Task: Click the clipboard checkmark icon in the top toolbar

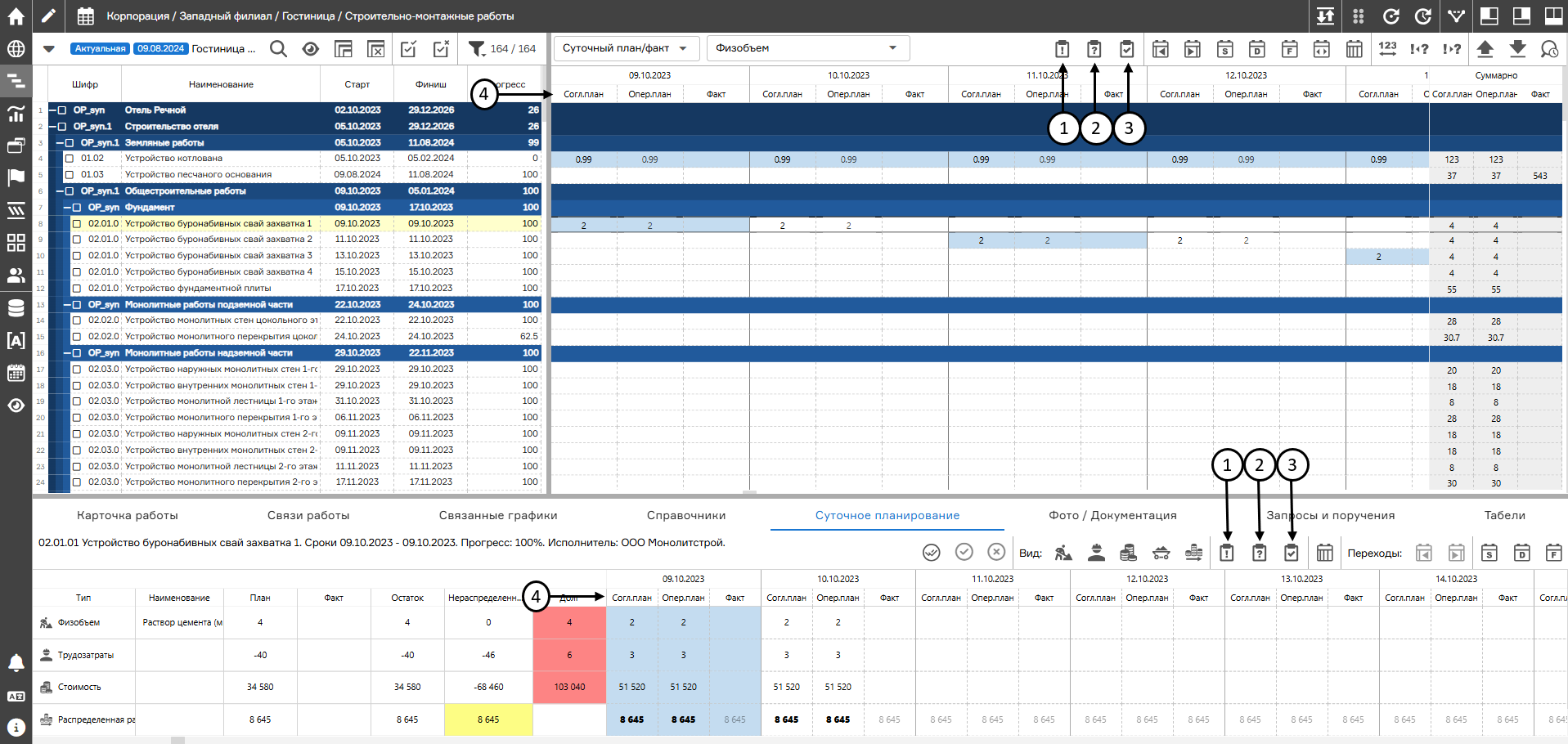Action: click(x=1127, y=49)
